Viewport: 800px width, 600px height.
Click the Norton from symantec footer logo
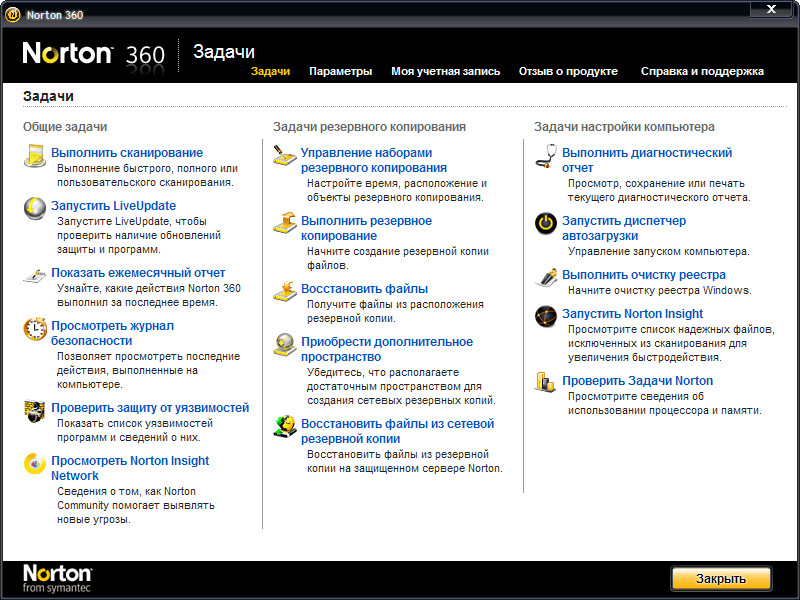click(57, 579)
